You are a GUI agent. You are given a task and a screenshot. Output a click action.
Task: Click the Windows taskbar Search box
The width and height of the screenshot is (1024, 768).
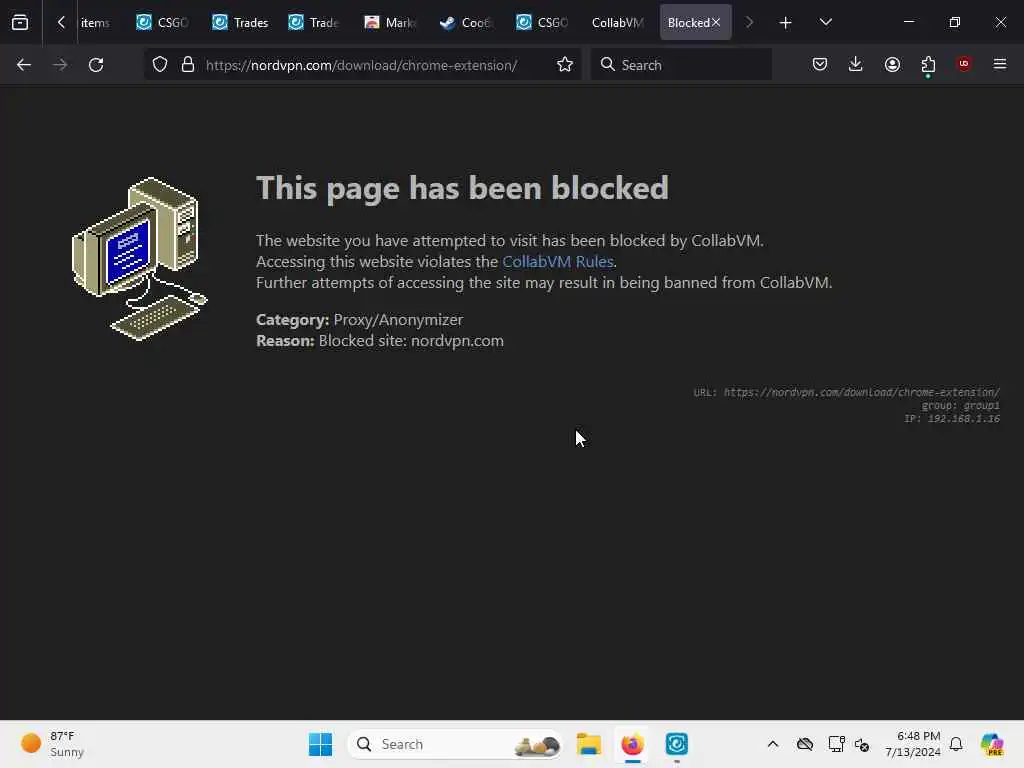click(x=455, y=744)
